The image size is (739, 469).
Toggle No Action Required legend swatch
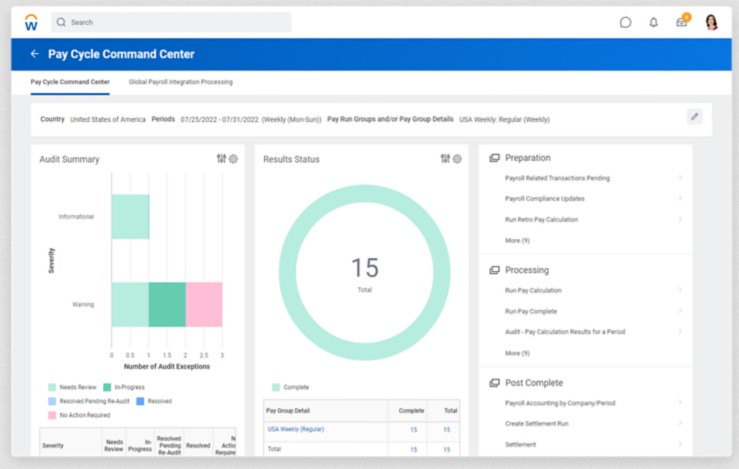tap(52, 415)
